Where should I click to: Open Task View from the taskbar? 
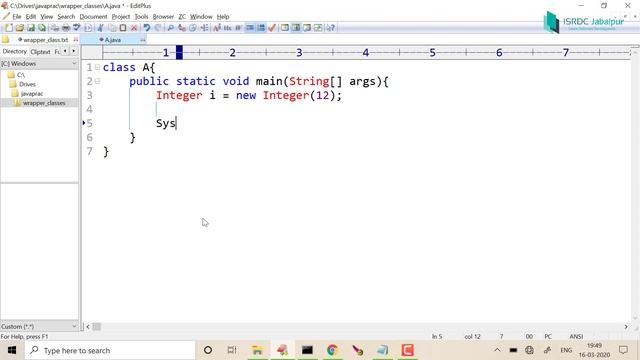pos(232,350)
